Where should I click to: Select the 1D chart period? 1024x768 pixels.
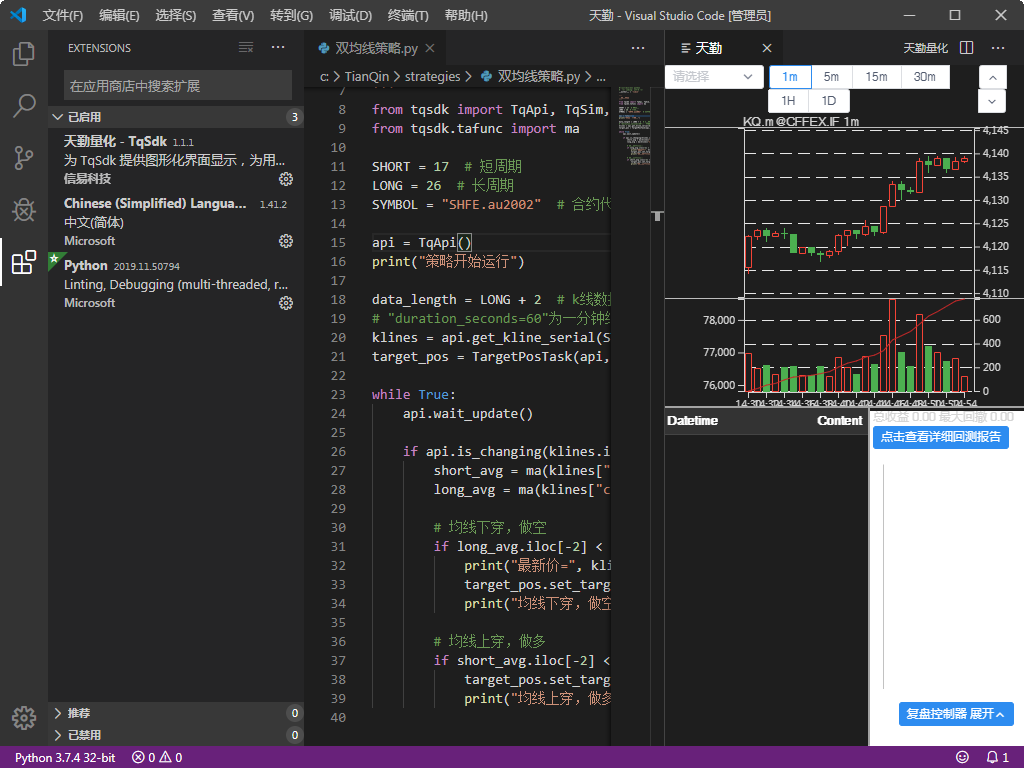coord(829,101)
